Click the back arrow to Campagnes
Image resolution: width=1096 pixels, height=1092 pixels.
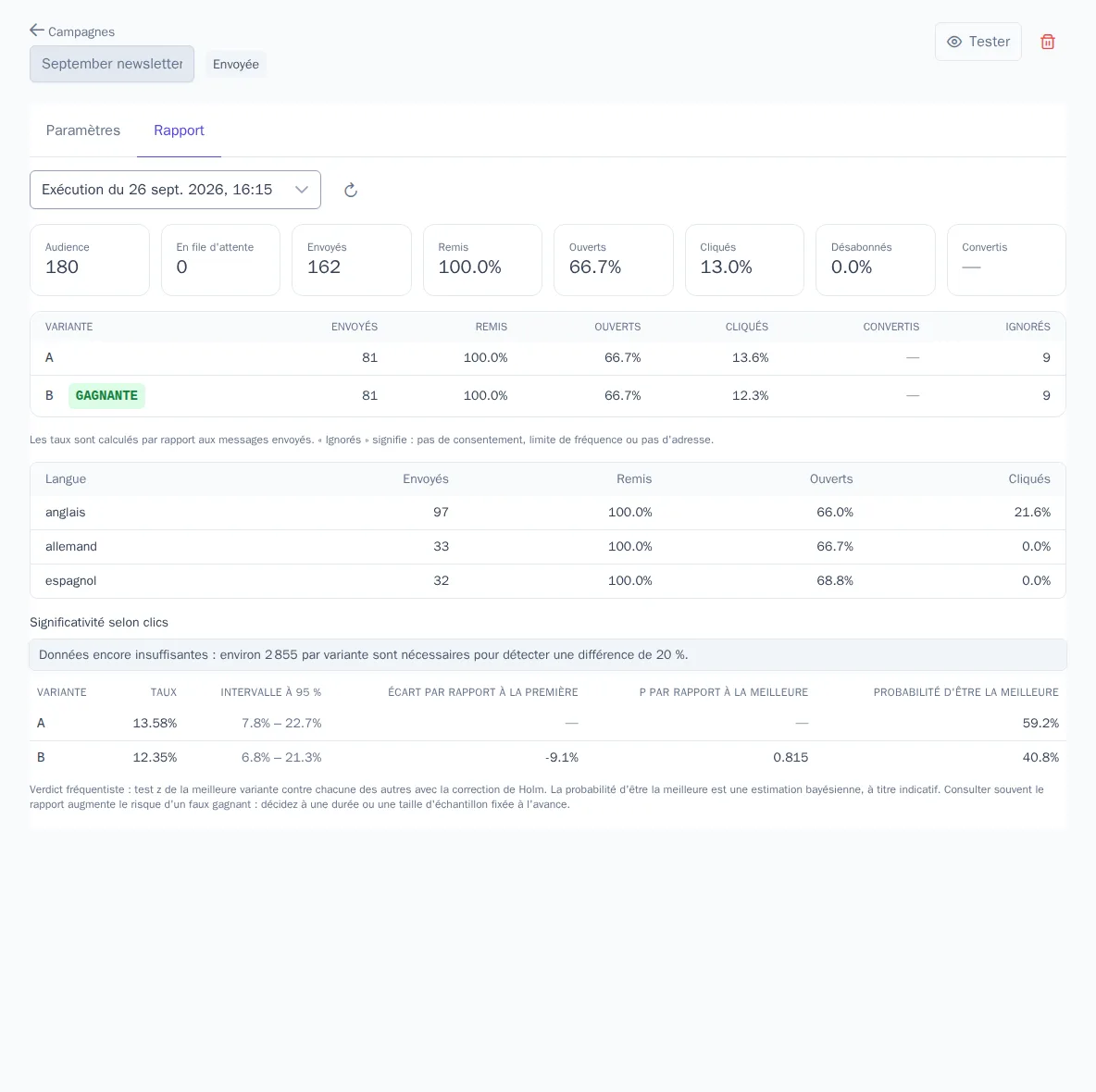pos(37,30)
